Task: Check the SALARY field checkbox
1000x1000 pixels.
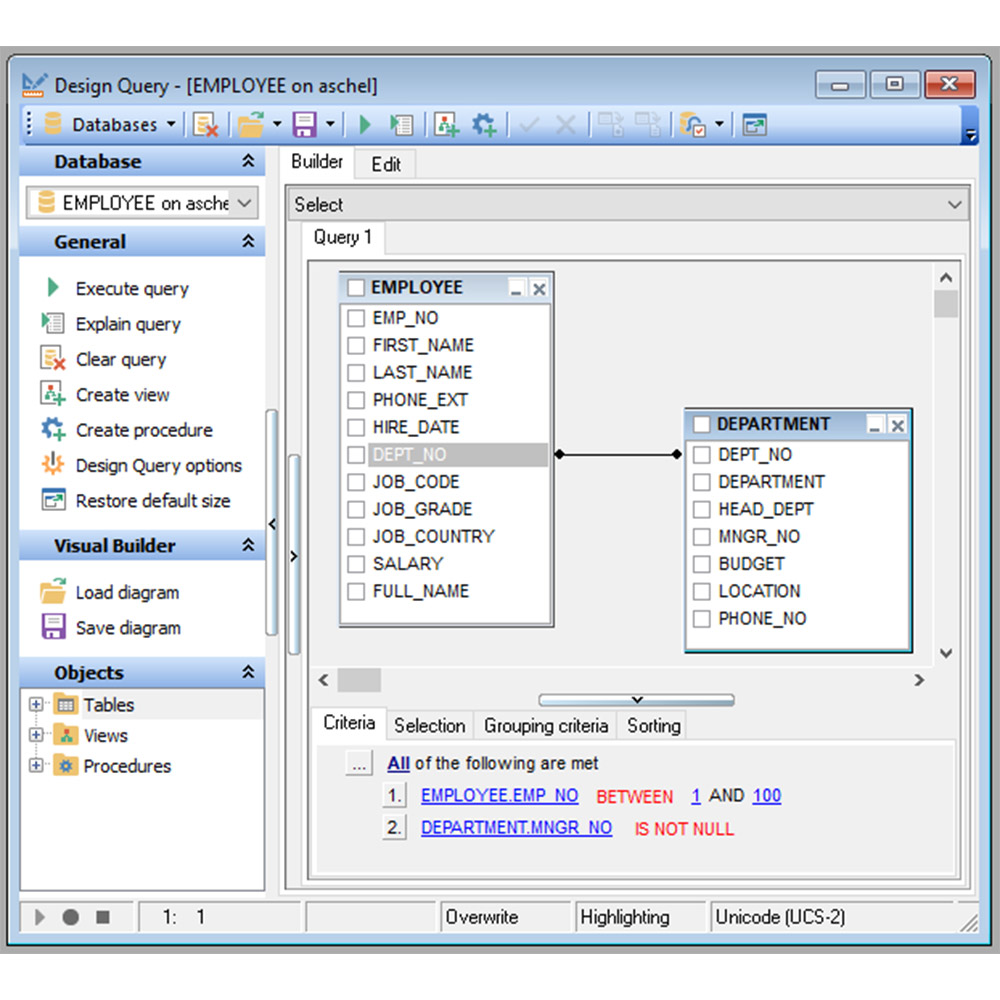Action: point(356,564)
